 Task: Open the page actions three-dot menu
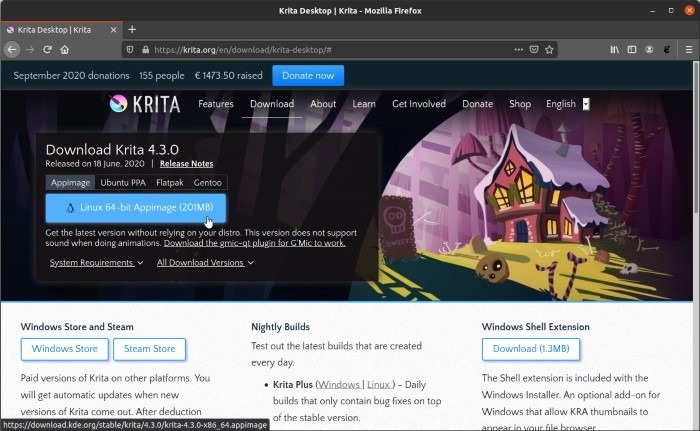click(517, 49)
